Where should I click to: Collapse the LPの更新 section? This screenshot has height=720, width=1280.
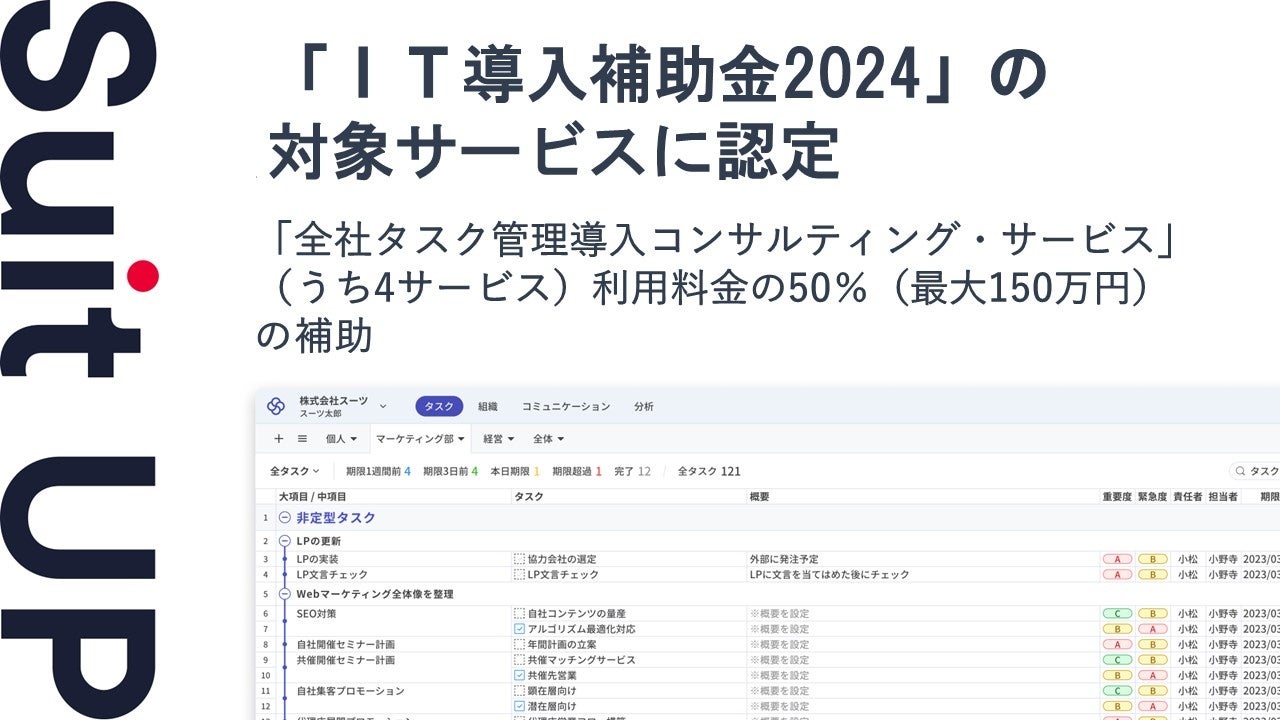coord(285,541)
